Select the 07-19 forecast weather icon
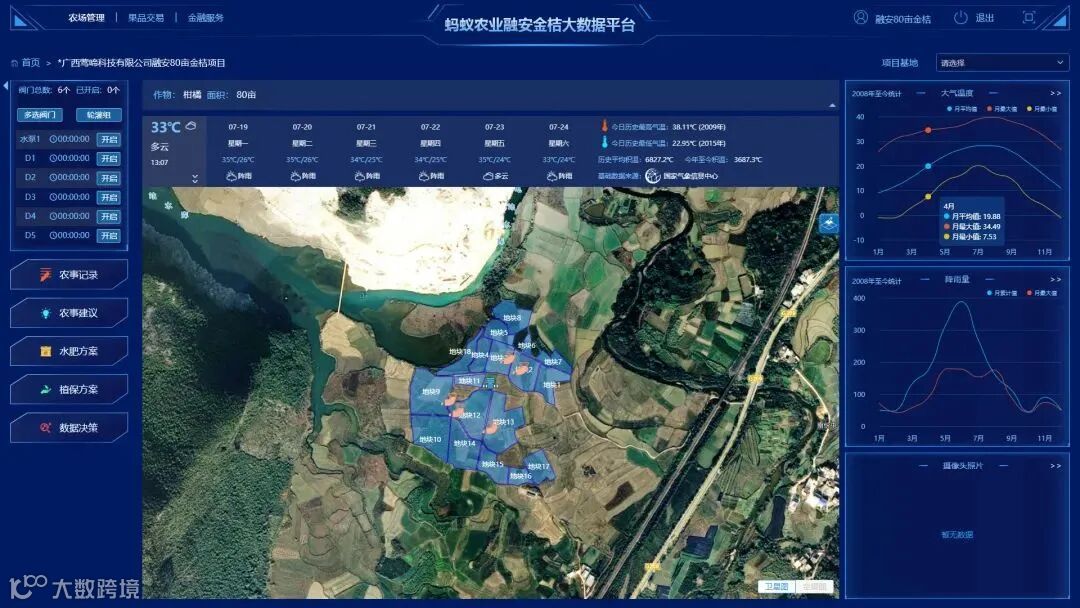Viewport: 1080px width, 608px height. point(231,176)
